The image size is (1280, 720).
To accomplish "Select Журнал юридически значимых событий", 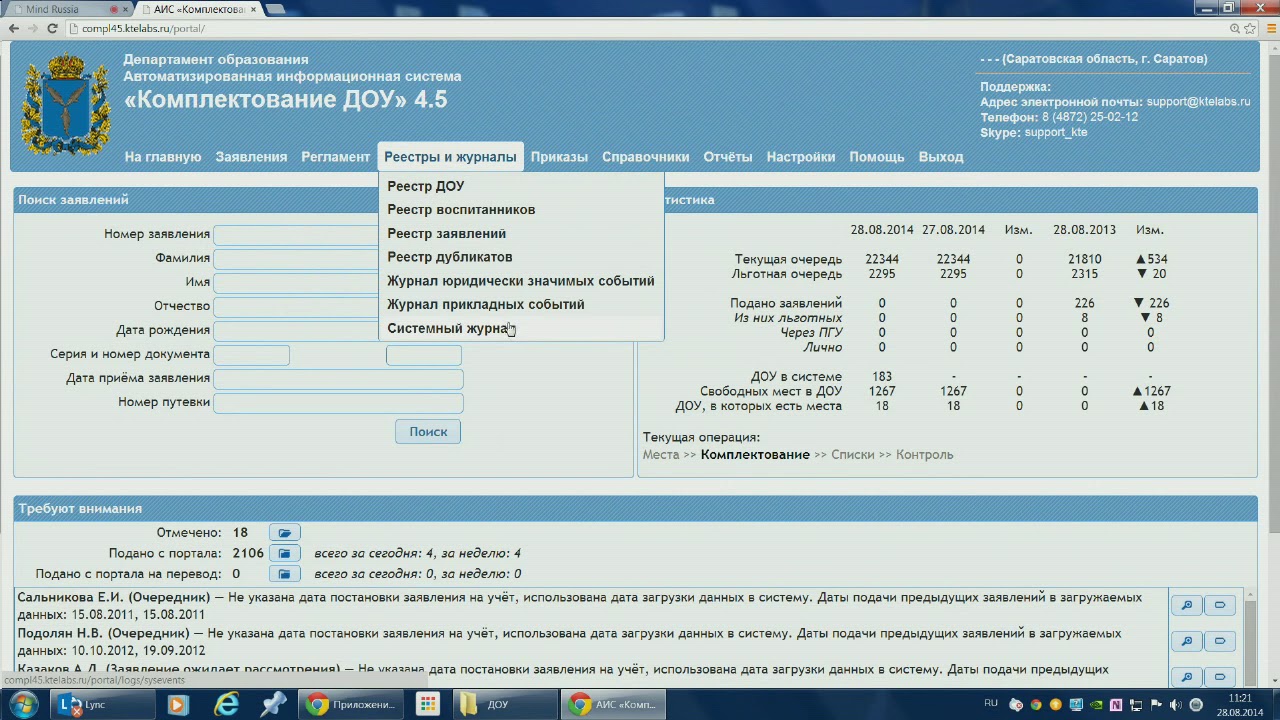I will tap(521, 281).
